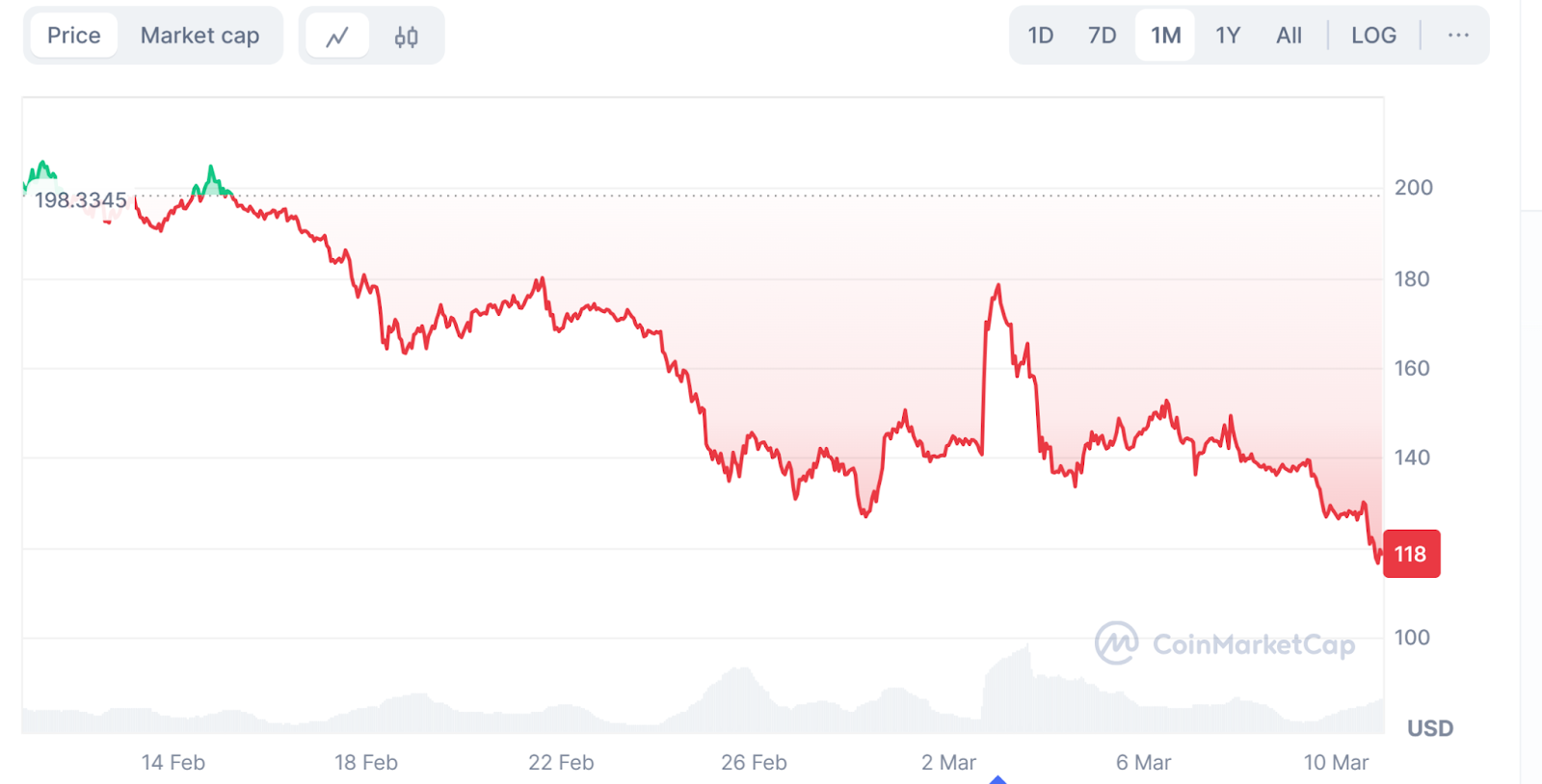Select the 1M time range
This screenshot has height=784, width=1542.
1165,36
